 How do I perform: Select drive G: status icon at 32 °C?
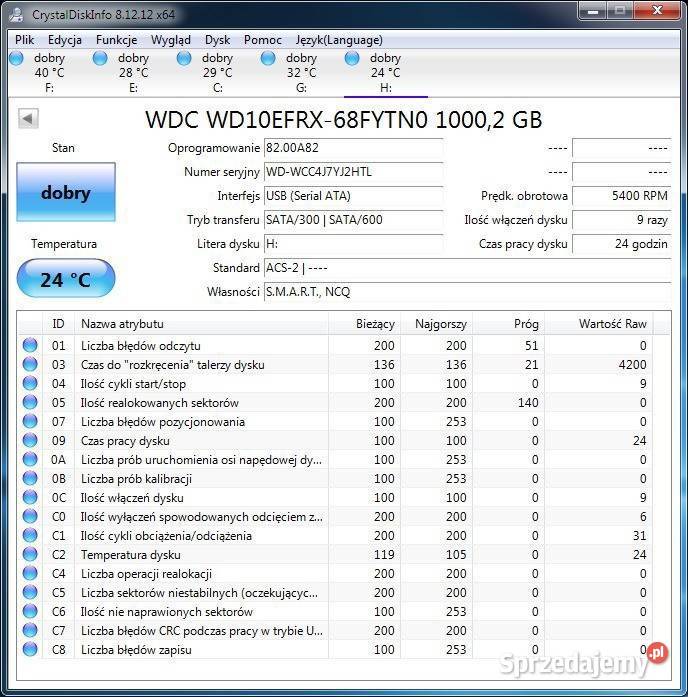click(268, 58)
